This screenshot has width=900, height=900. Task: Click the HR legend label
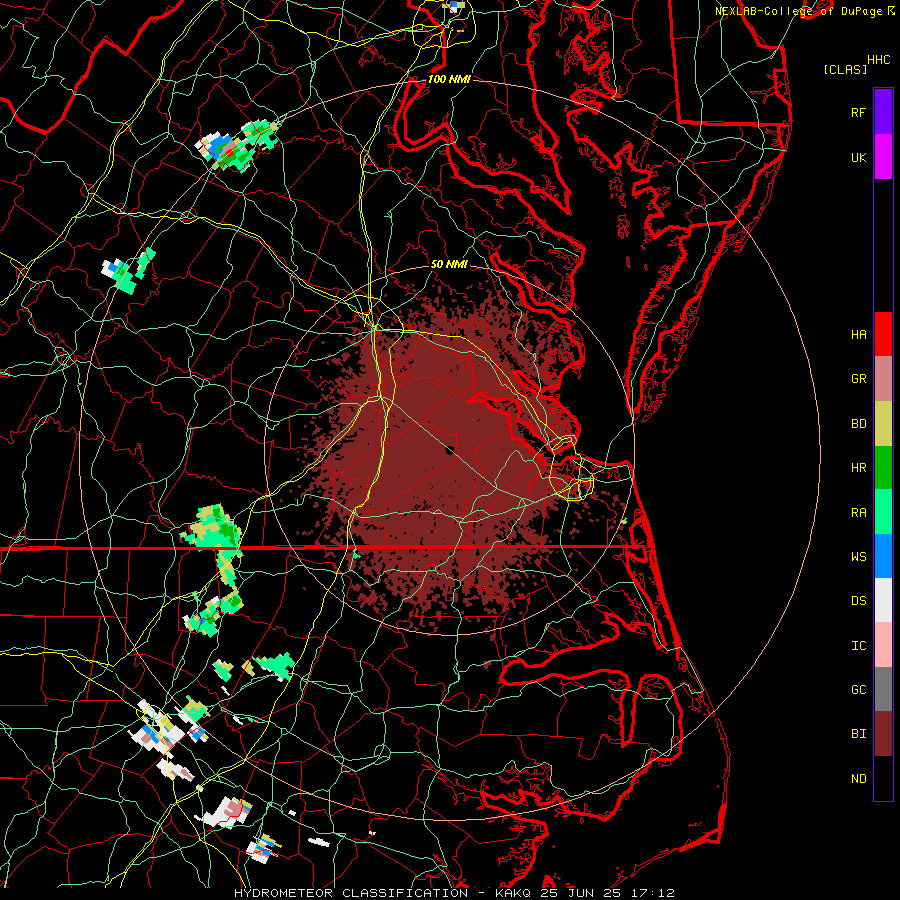point(859,468)
